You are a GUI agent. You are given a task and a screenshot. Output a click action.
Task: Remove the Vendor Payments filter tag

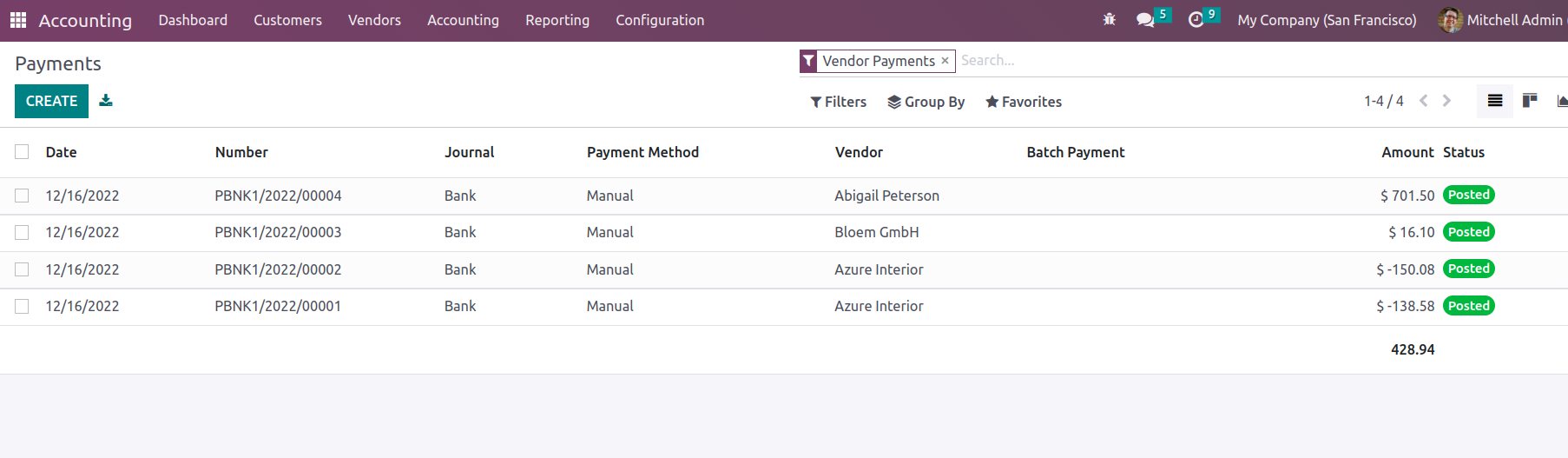coord(945,61)
